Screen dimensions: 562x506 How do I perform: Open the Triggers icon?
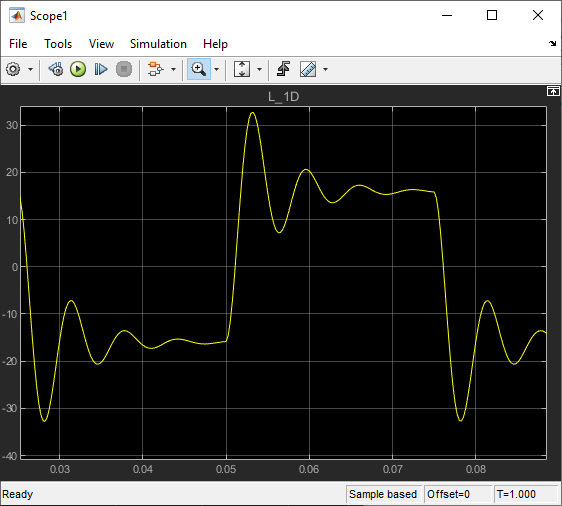point(284,69)
